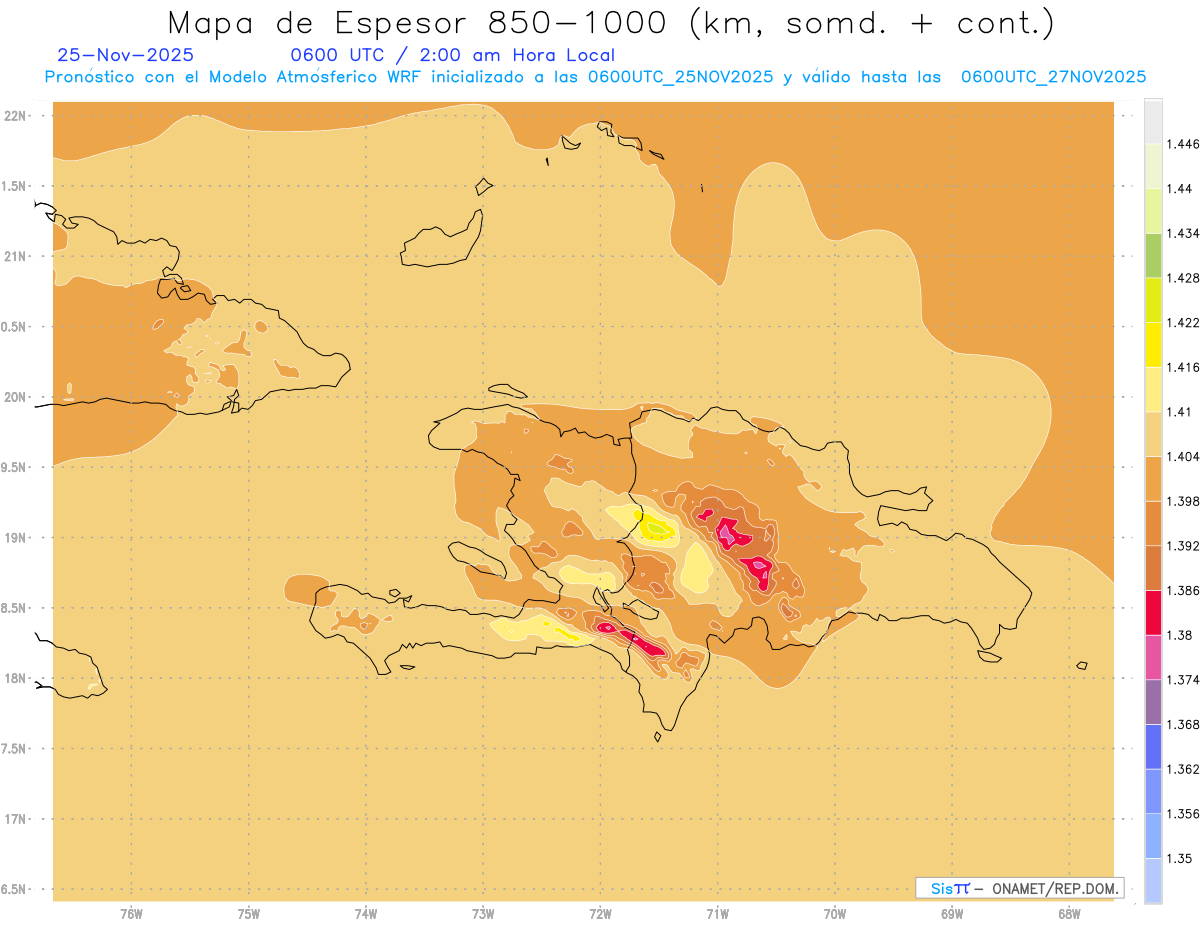1200x927 pixels.
Task: Click the longitude label "73W"
Action: pos(483,914)
